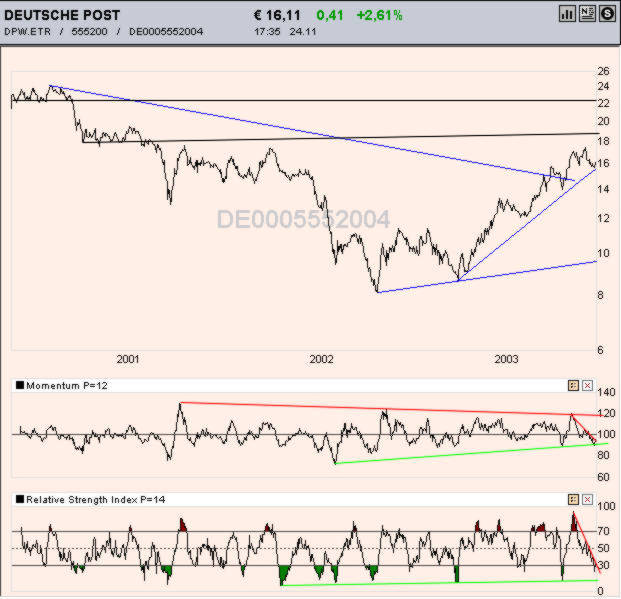Click the 2003 label on time axis
The image size is (621, 599).
(x=506, y=359)
